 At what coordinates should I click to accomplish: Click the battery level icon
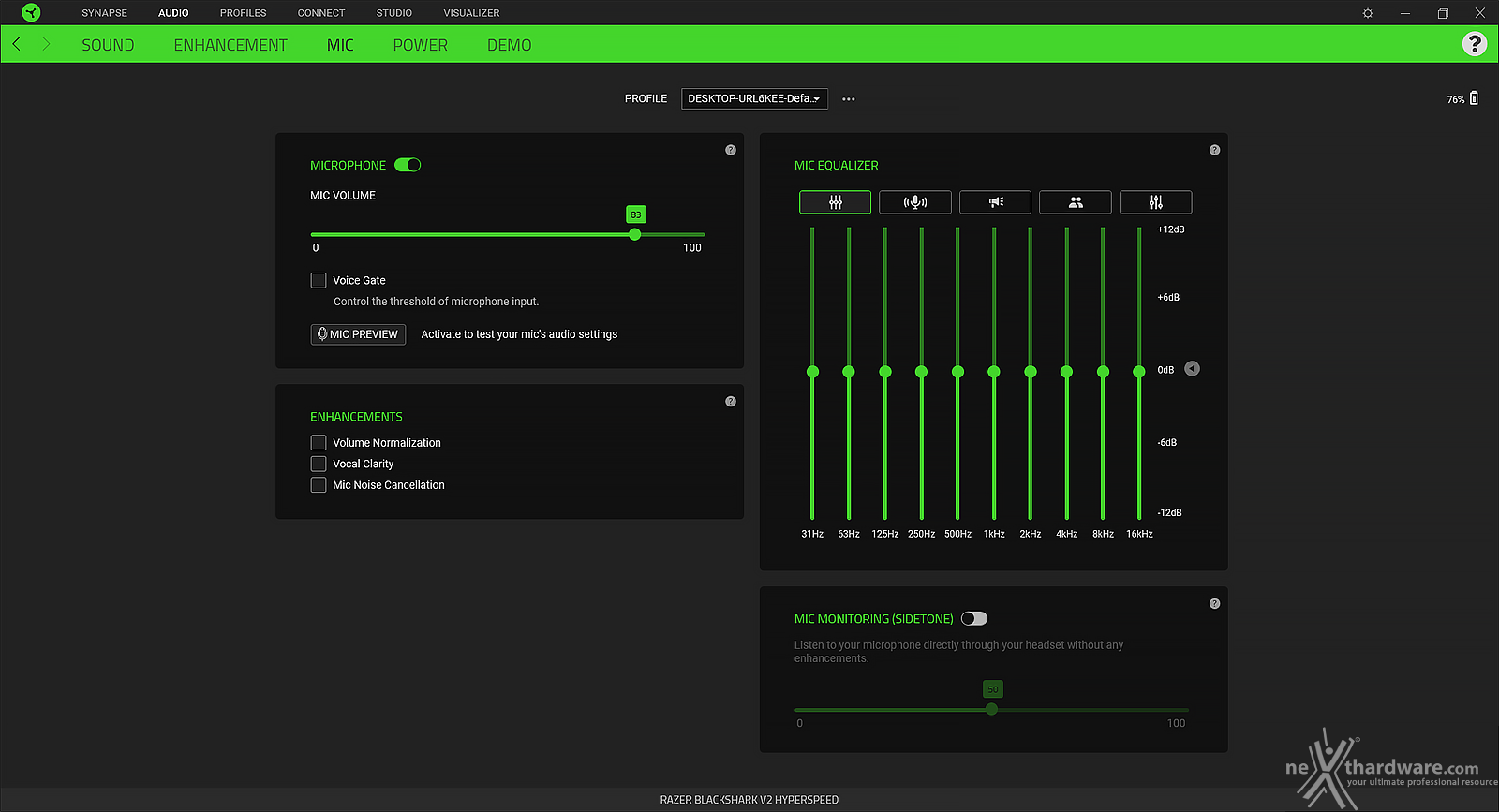(1474, 98)
